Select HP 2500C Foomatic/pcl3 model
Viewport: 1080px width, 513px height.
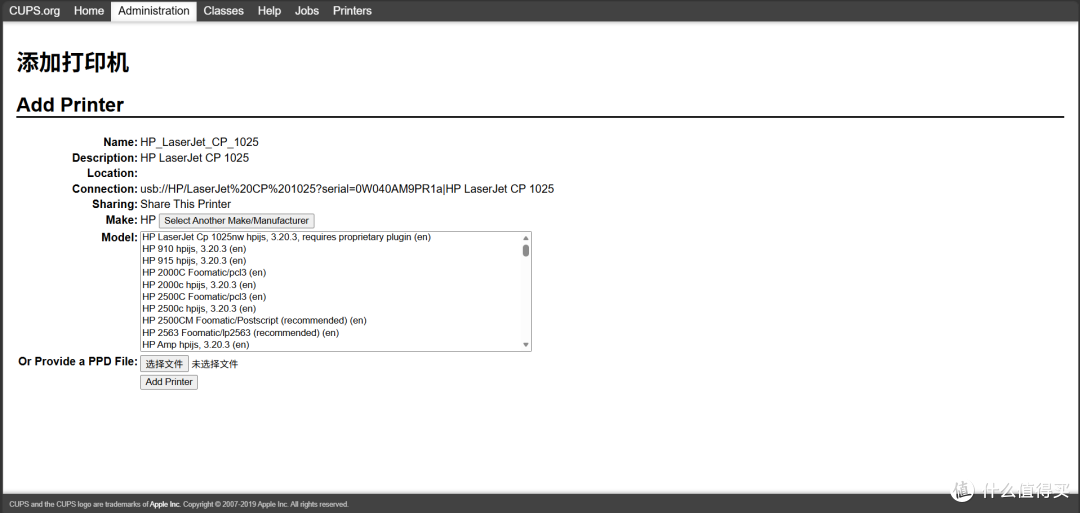[331, 297]
